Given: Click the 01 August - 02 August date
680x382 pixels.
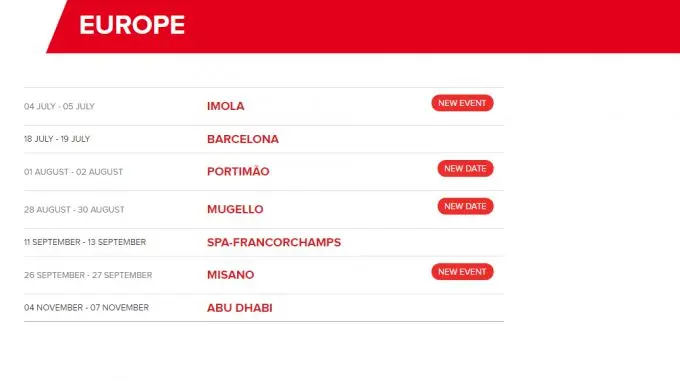Looking at the screenshot, I should coord(73,172).
